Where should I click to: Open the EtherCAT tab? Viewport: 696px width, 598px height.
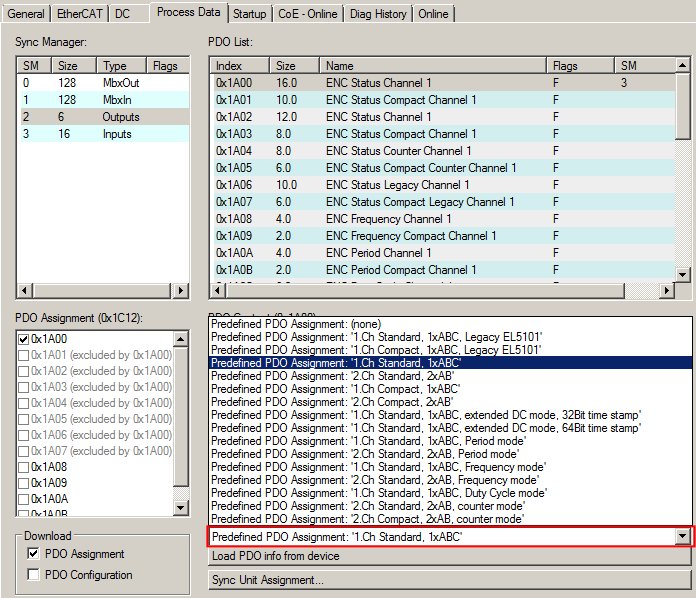79,14
